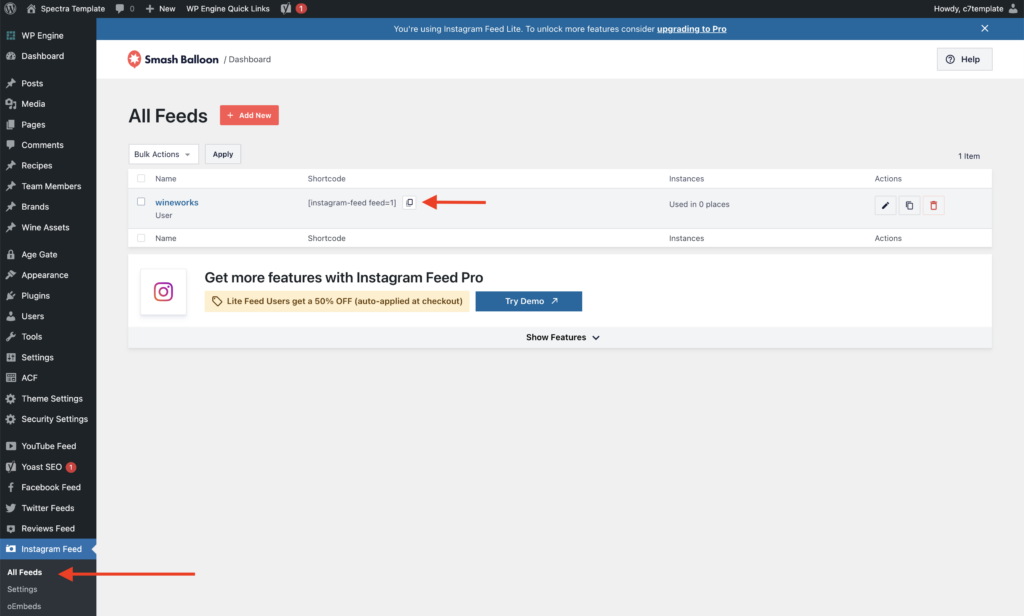Dismiss the Instagram Feed Lite notice
The height and width of the screenshot is (616, 1024).
(984, 29)
